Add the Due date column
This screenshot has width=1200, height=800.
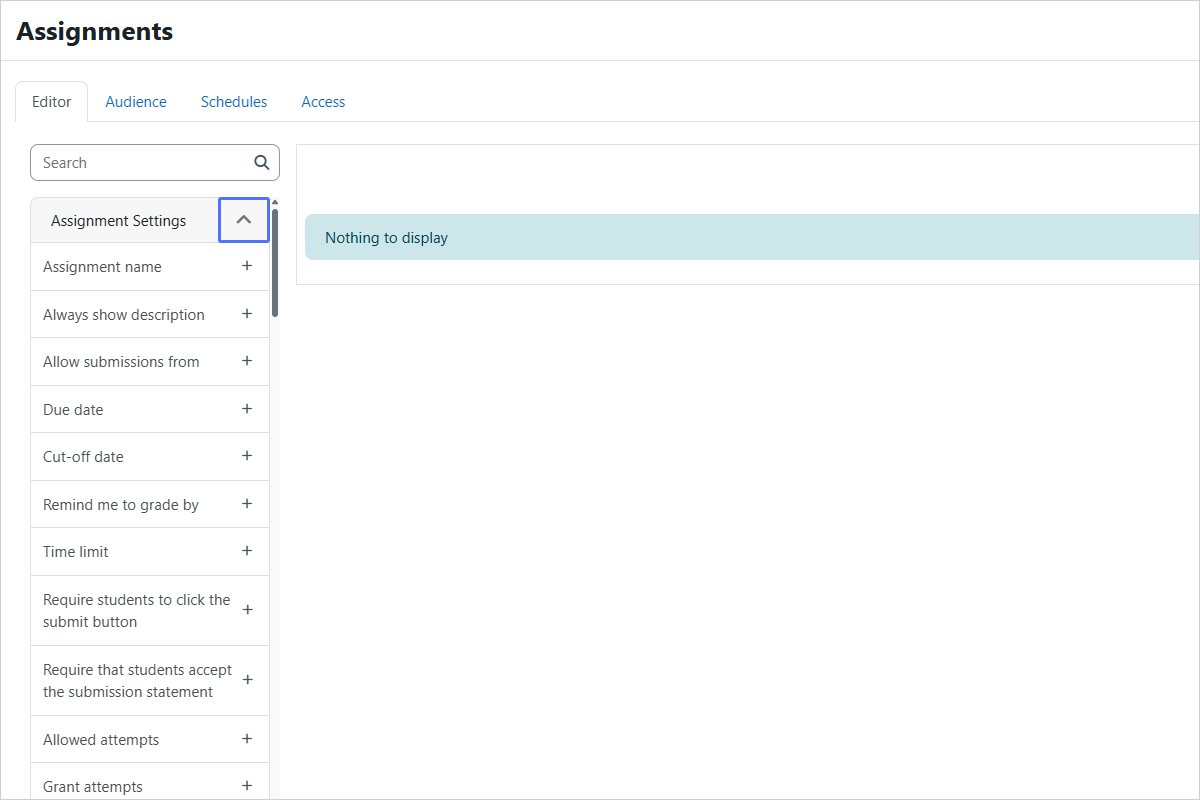247,409
